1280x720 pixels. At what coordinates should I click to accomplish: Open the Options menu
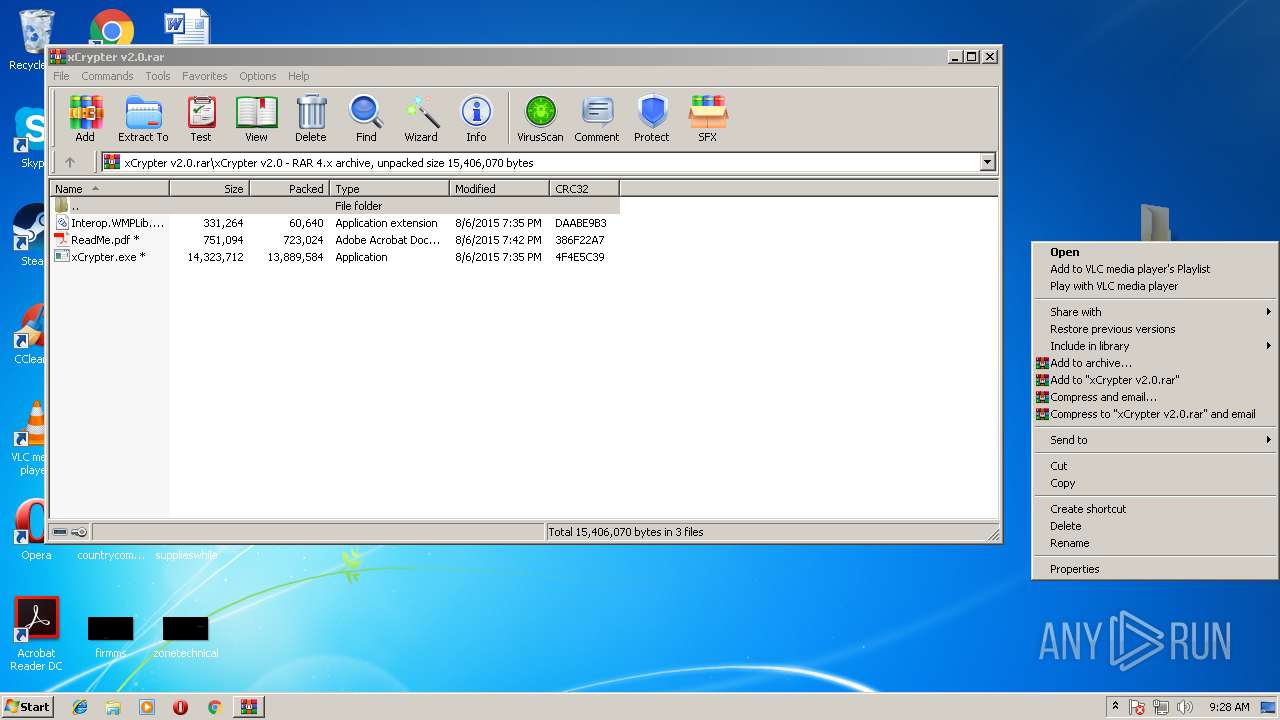click(x=258, y=76)
